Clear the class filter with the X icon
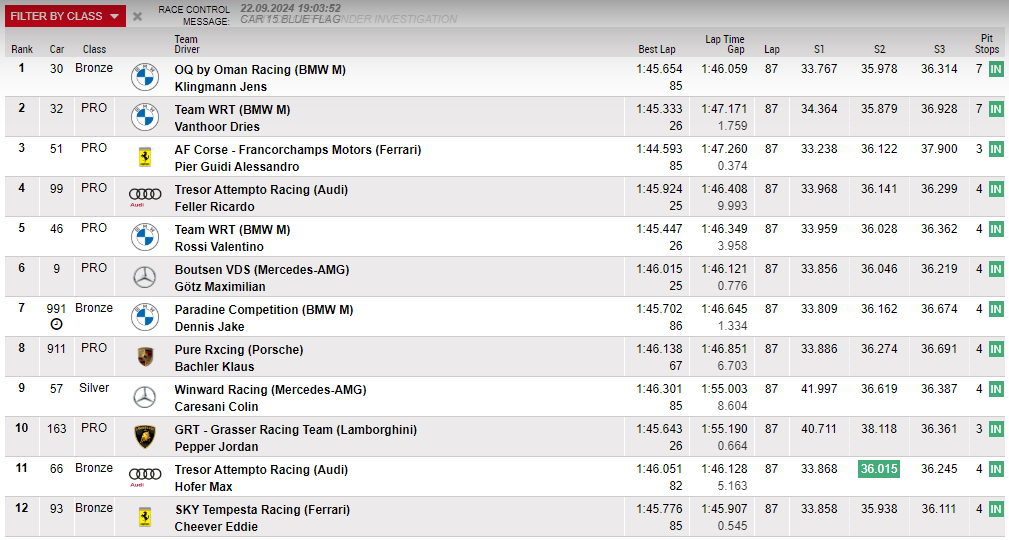 (x=137, y=17)
